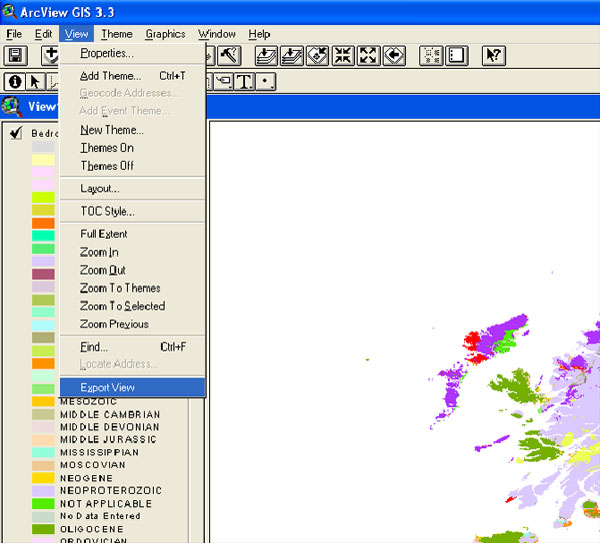
Task: Open the File menu
Action: pos(14,34)
